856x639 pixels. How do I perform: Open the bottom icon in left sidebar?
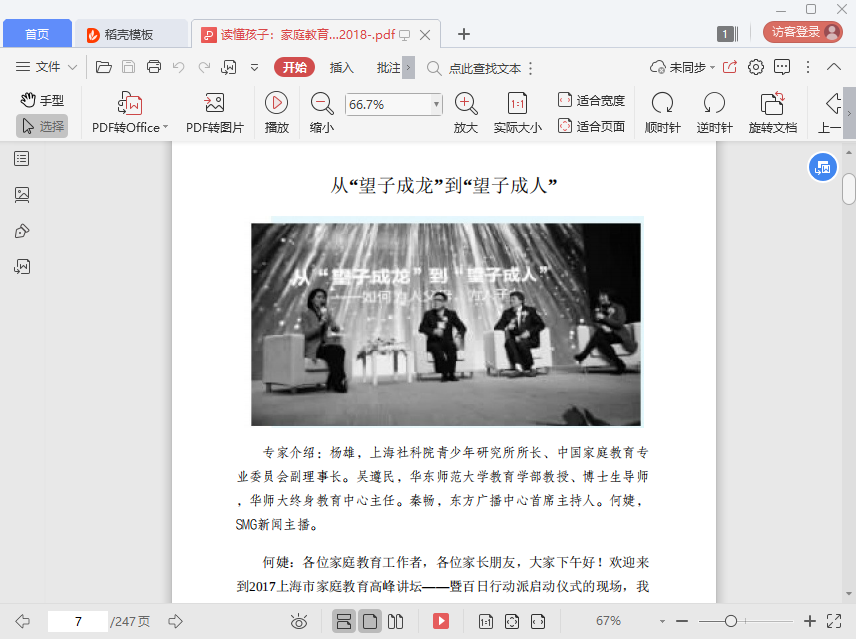tap(22, 266)
